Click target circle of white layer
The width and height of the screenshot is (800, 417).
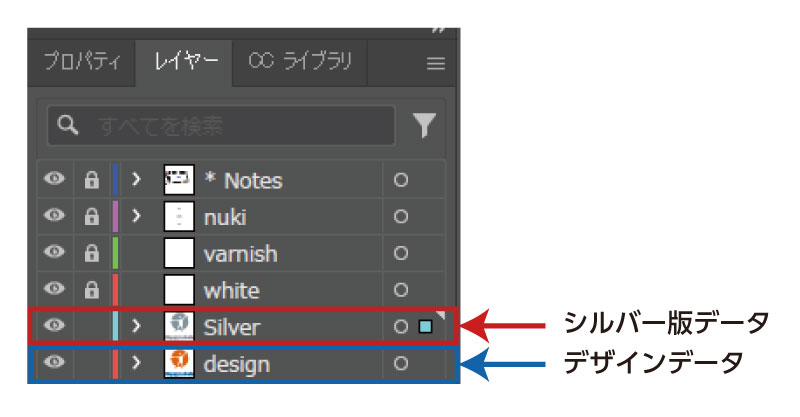tap(401, 290)
